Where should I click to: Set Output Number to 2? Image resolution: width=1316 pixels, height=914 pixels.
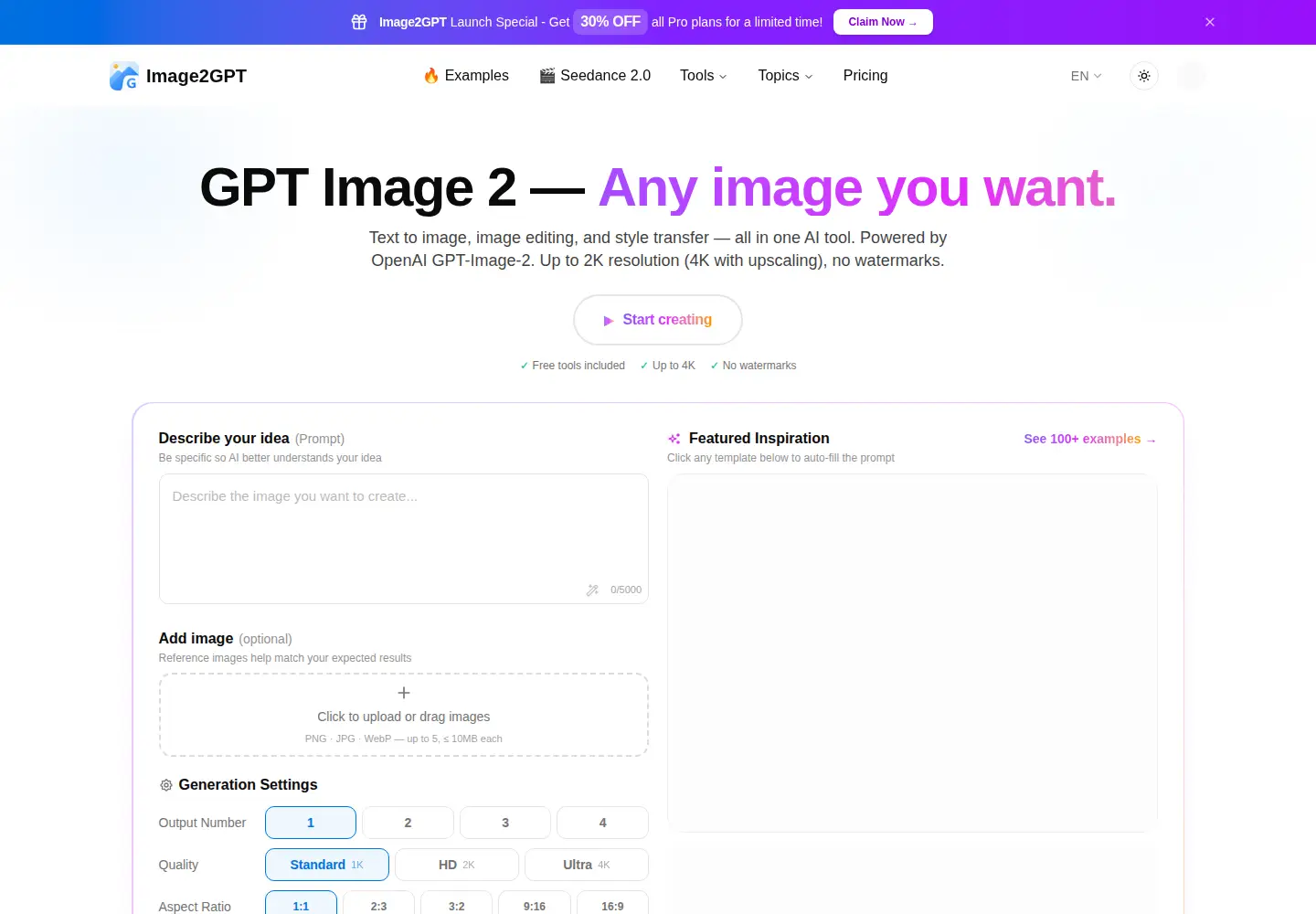tap(409, 823)
